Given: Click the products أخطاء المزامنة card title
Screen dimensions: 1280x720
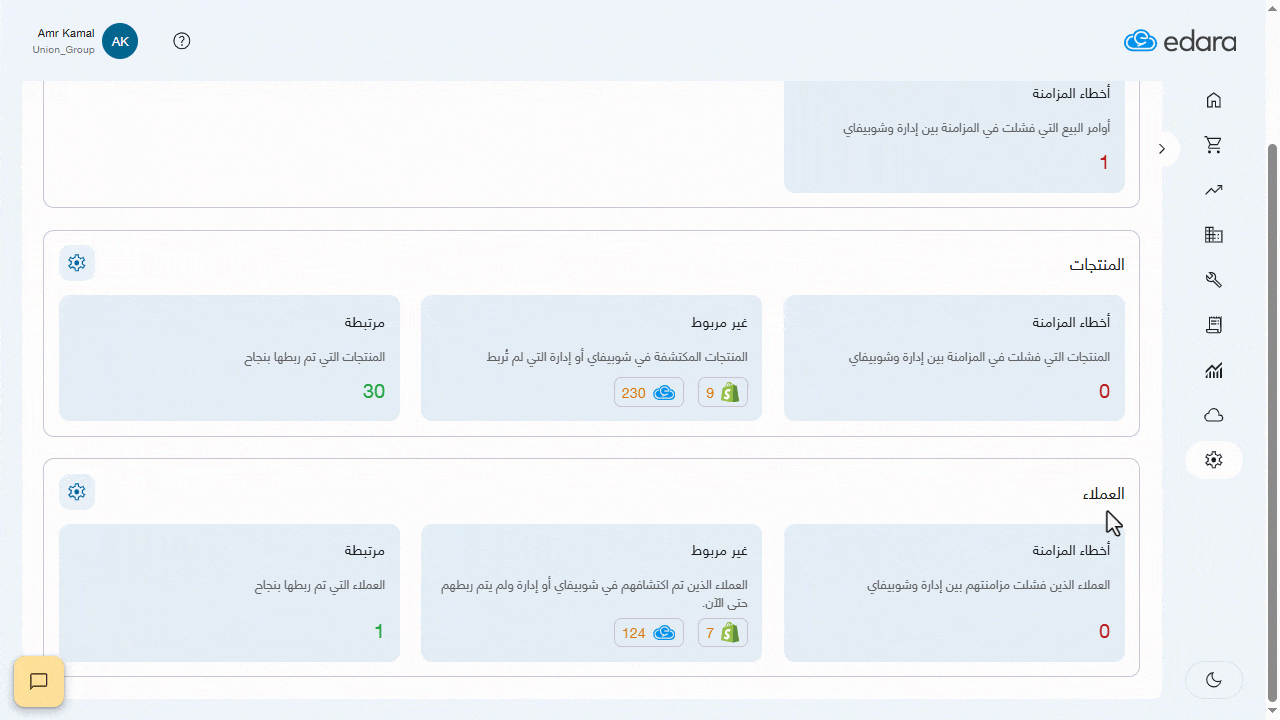Looking at the screenshot, I should [1071, 323].
